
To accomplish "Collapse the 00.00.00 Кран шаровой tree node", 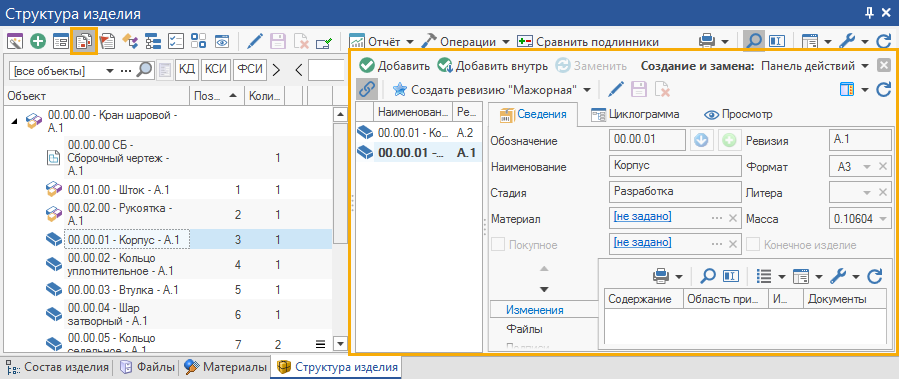I will [14, 122].
